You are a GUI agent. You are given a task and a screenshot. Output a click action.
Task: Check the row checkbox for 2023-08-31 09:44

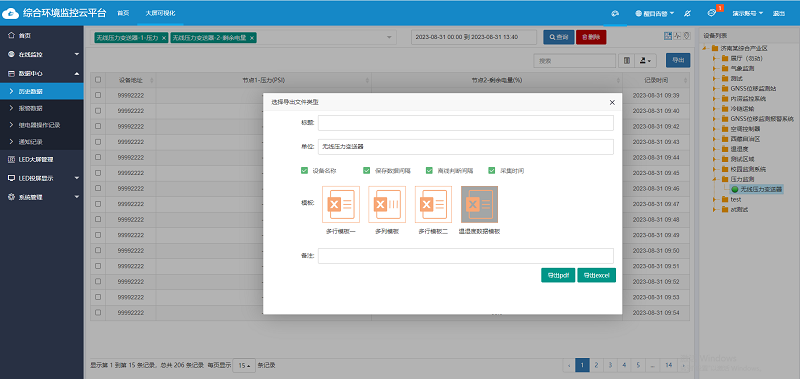coord(98,158)
